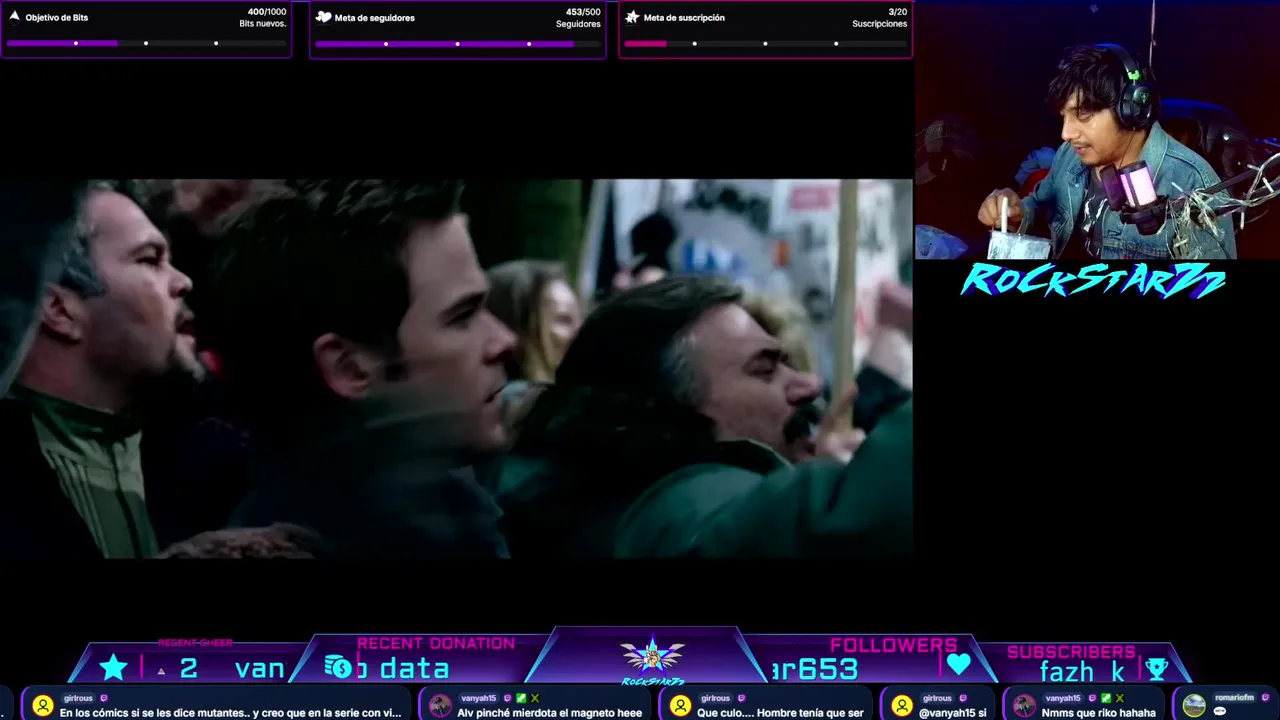The height and width of the screenshot is (720, 1280).
Task: Click the '3/20' subscriptions counter
Action: coord(897,12)
